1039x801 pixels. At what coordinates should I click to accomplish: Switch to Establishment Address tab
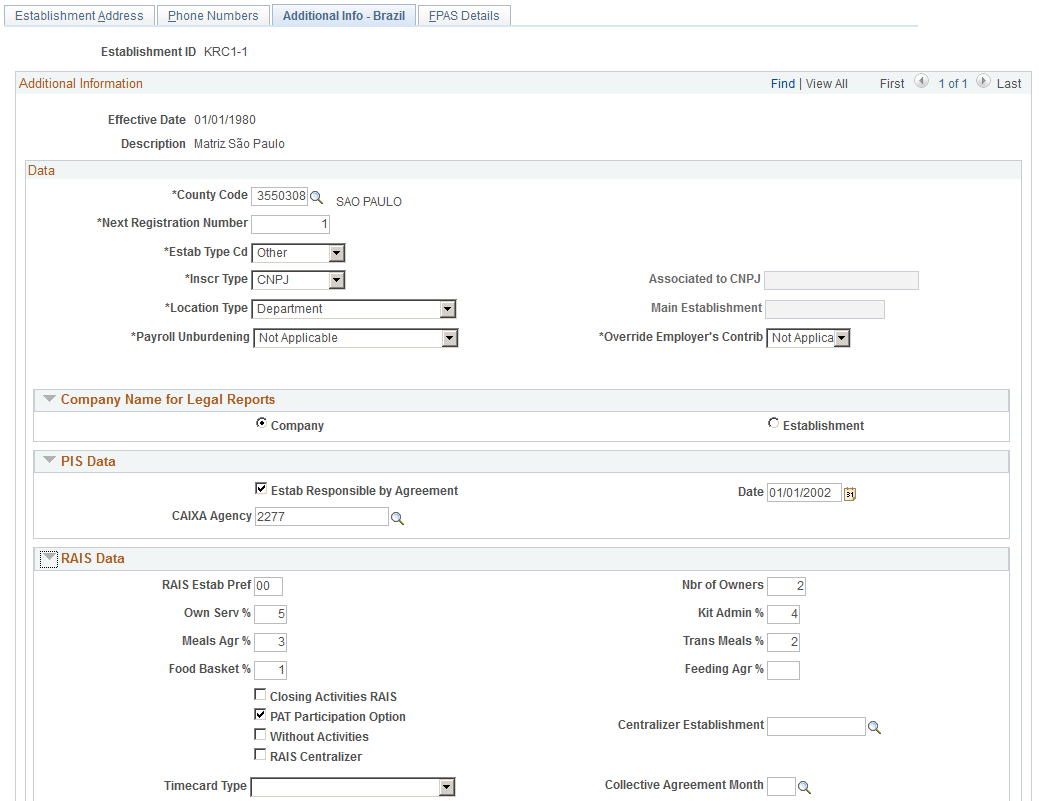[x=80, y=15]
